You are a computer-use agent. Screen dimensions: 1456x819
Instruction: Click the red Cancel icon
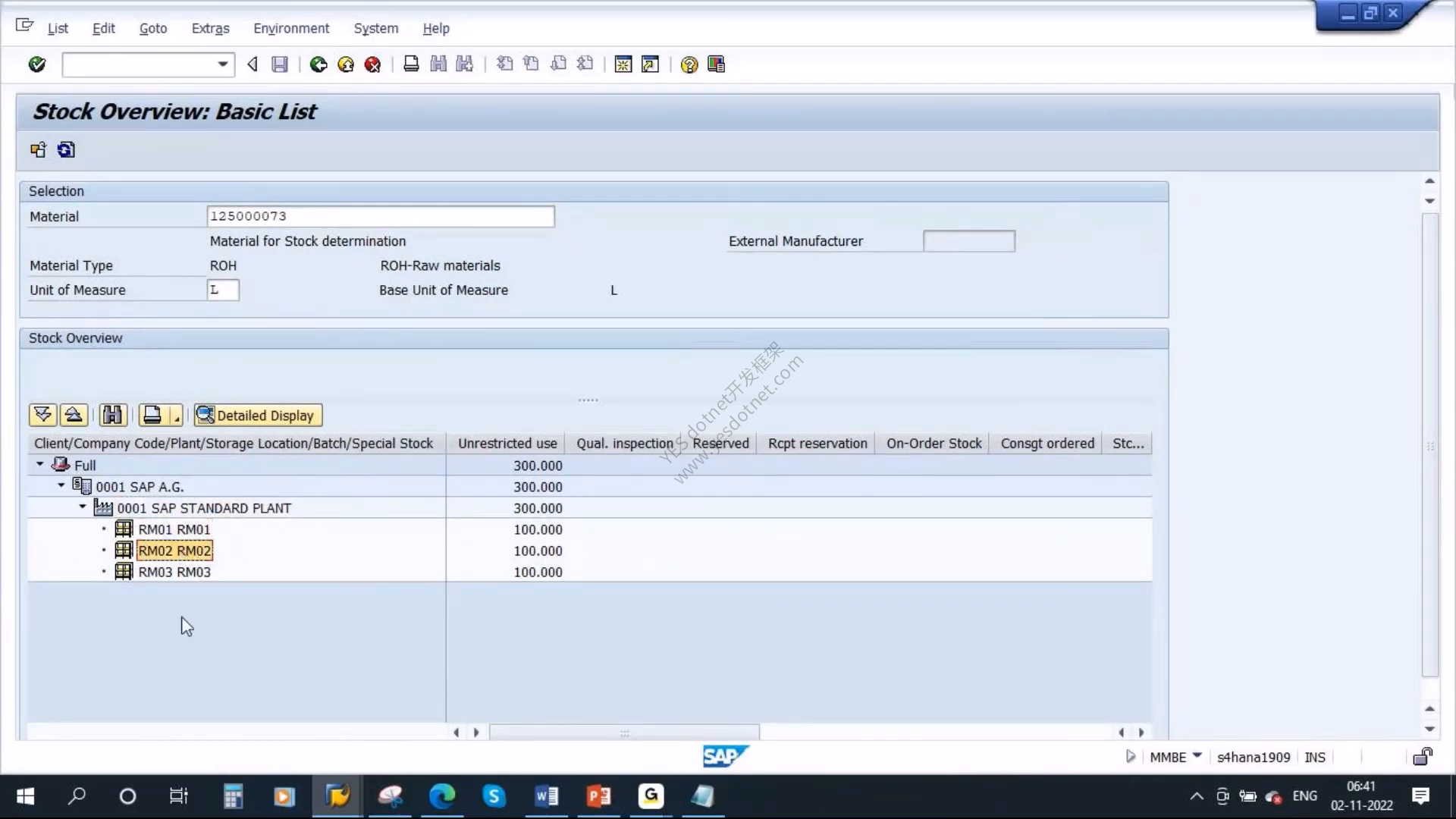[372, 64]
